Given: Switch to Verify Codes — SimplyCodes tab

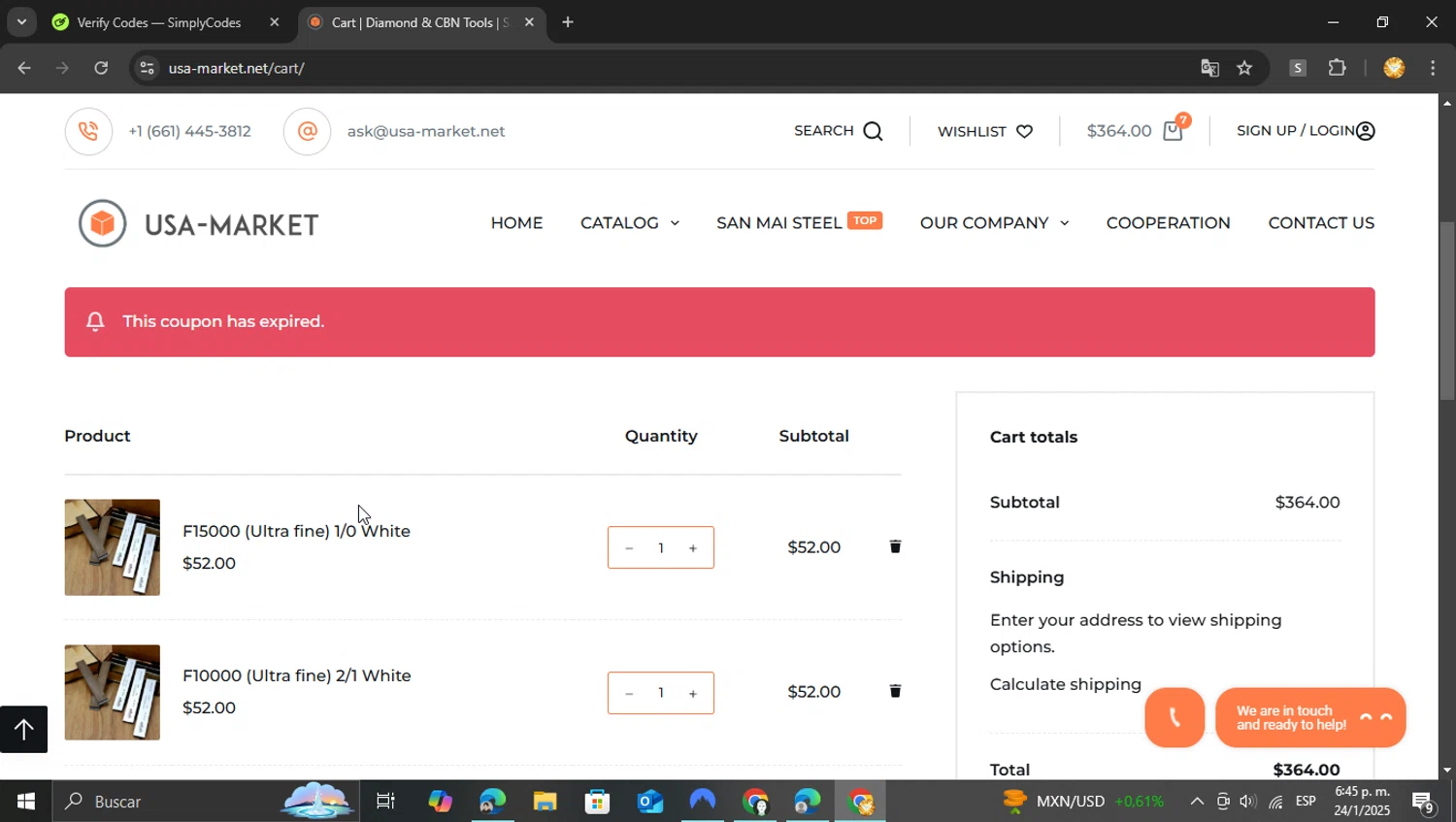Looking at the screenshot, I should 158,22.
